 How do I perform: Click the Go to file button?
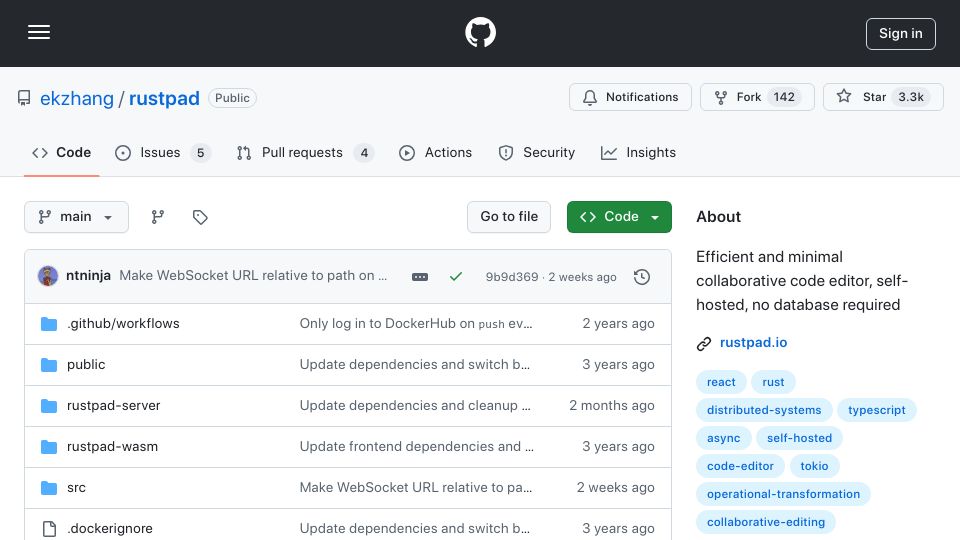[509, 217]
